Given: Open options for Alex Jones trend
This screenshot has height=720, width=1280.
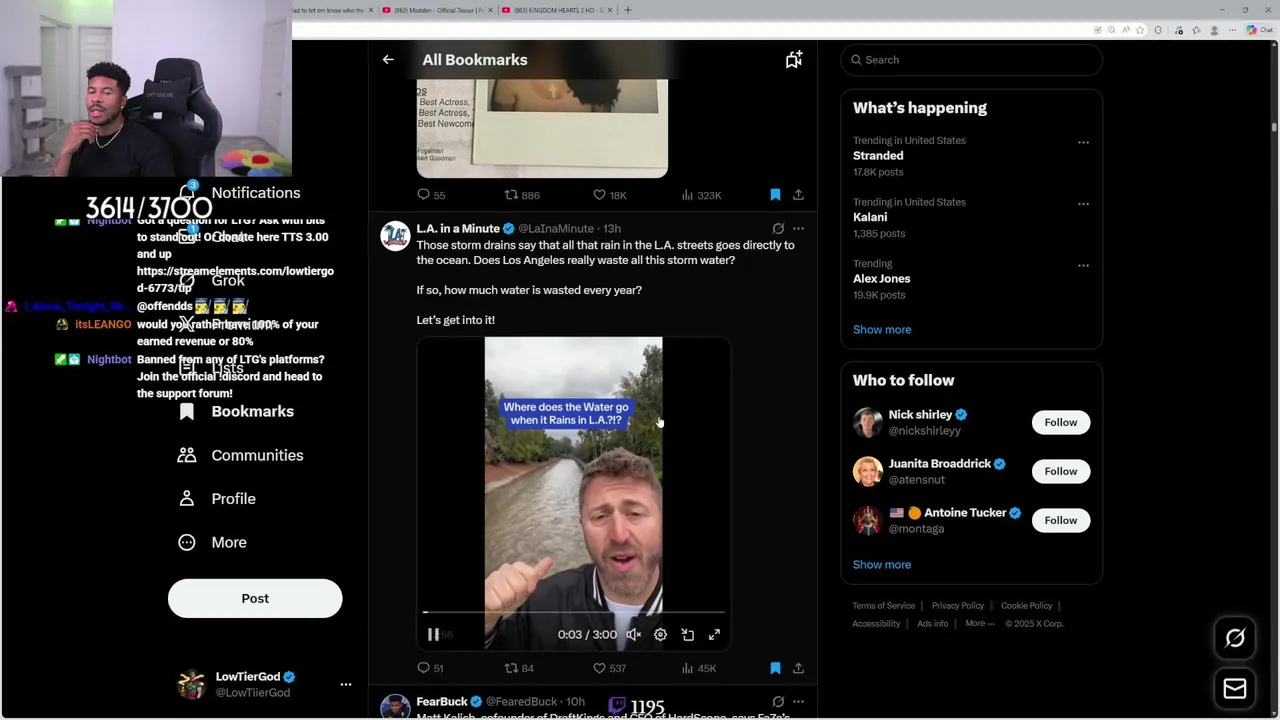Looking at the screenshot, I should [x=1083, y=265].
